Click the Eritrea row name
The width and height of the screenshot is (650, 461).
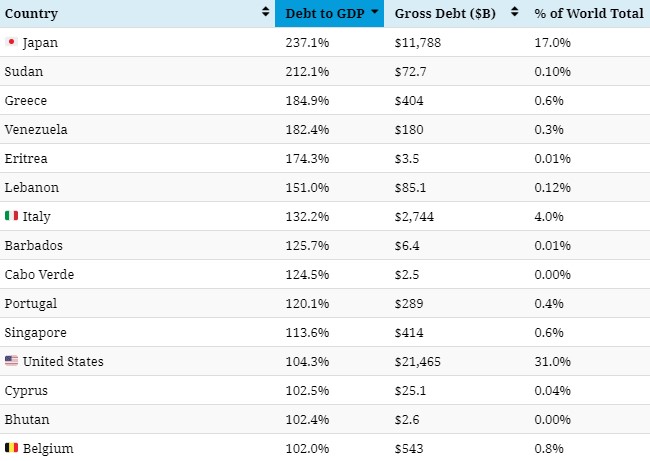click(26, 159)
